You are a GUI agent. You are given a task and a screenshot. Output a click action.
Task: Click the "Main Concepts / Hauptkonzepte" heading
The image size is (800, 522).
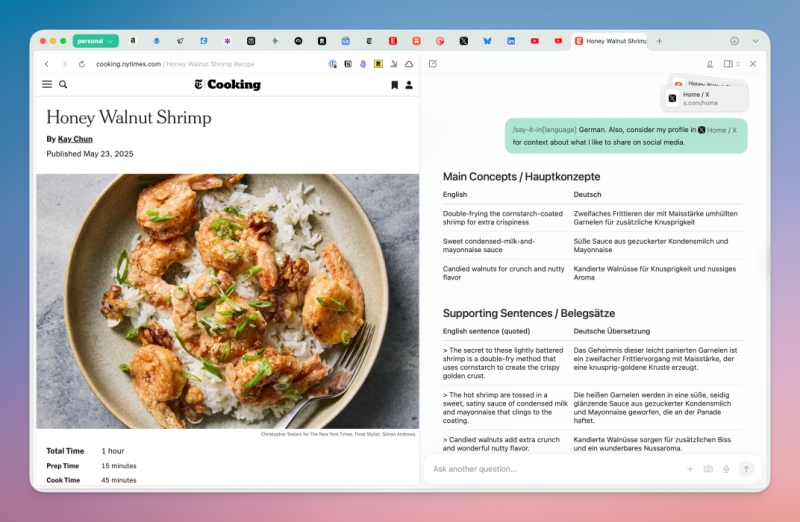tap(521, 177)
